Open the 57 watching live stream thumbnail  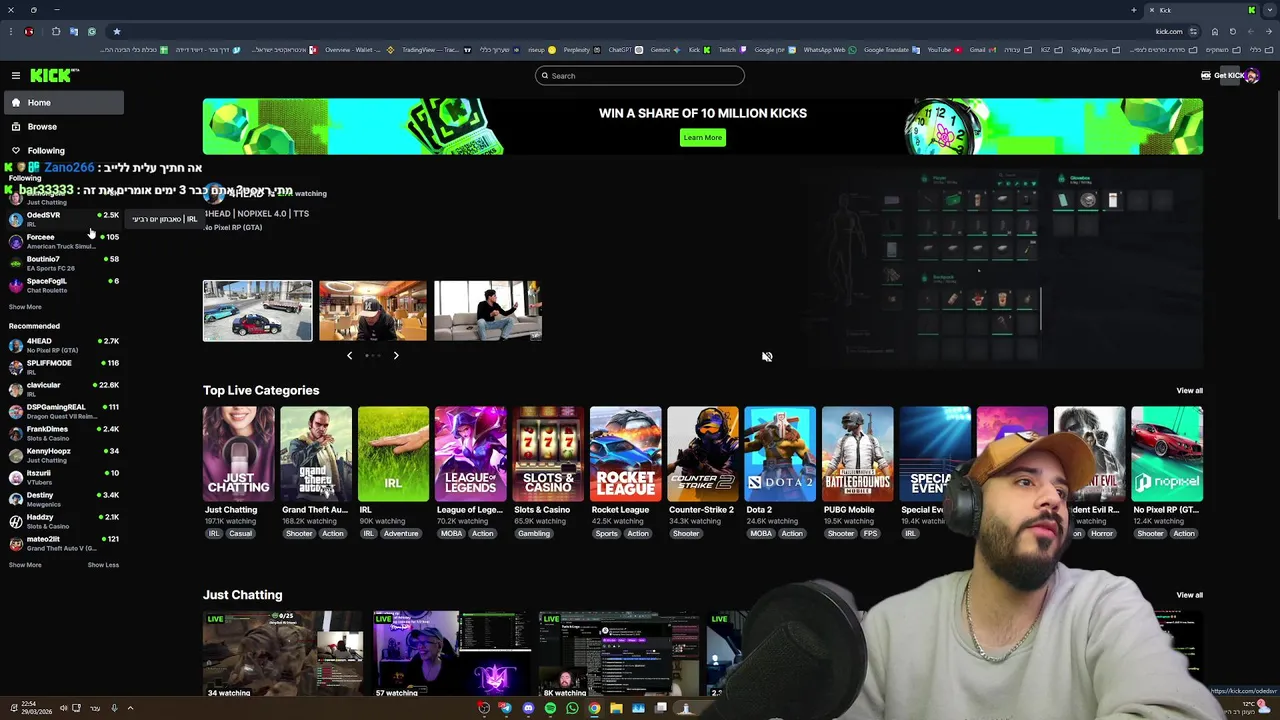tap(452, 655)
